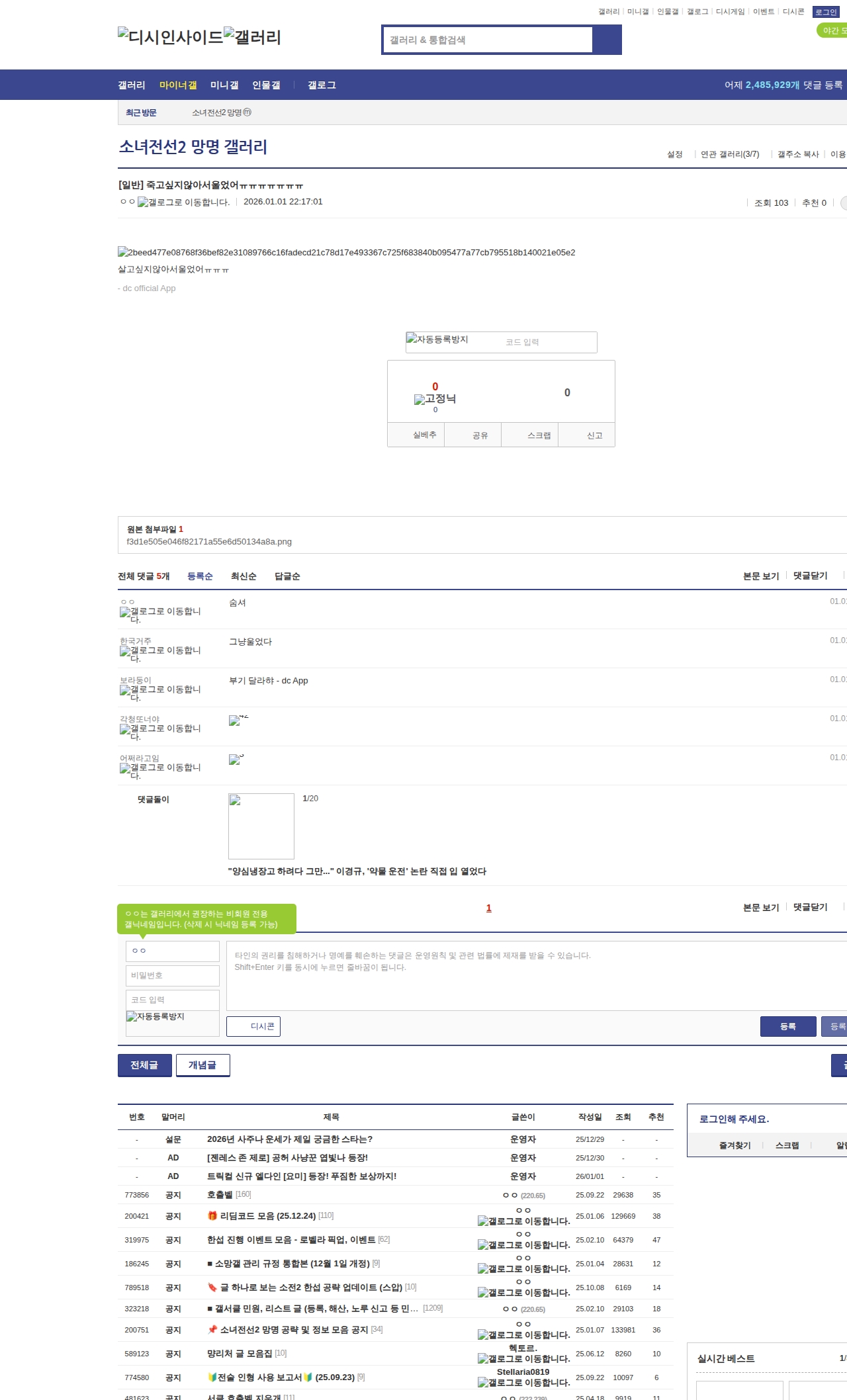The height and width of the screenshot is (1400, 847).
Task: Open the 리딤코드 모음 notice post
Action: pos(267,1215)
